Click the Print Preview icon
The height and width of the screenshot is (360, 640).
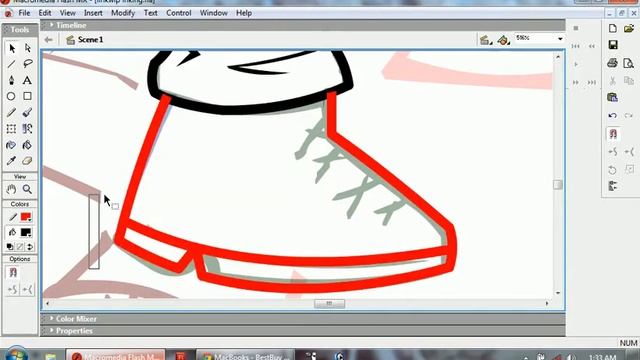tap(629, 63)
